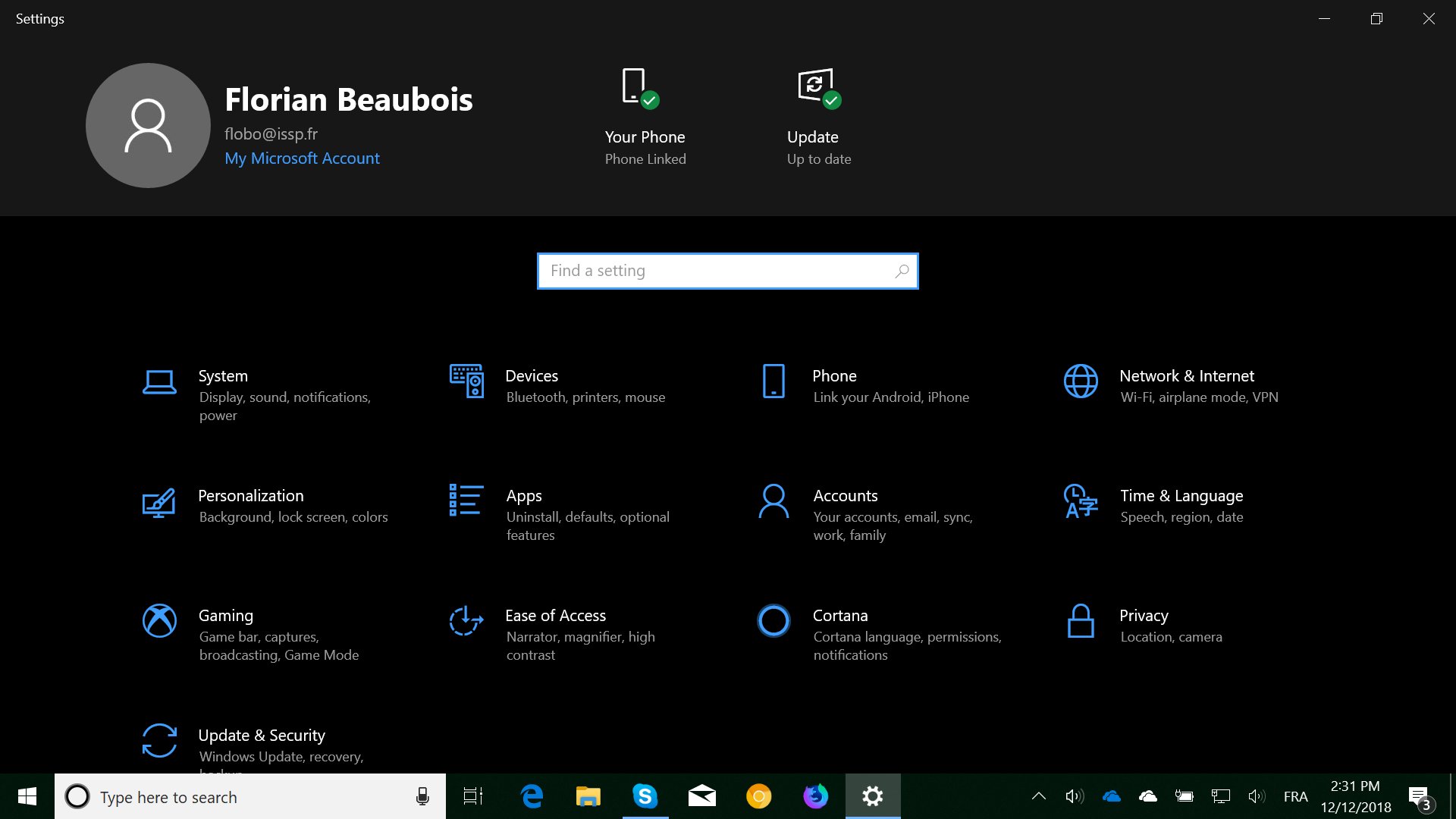The width and height of the screenshot is (1456, 819).
Task: Click My Microsoft Account link
Action: pos(302,158)
